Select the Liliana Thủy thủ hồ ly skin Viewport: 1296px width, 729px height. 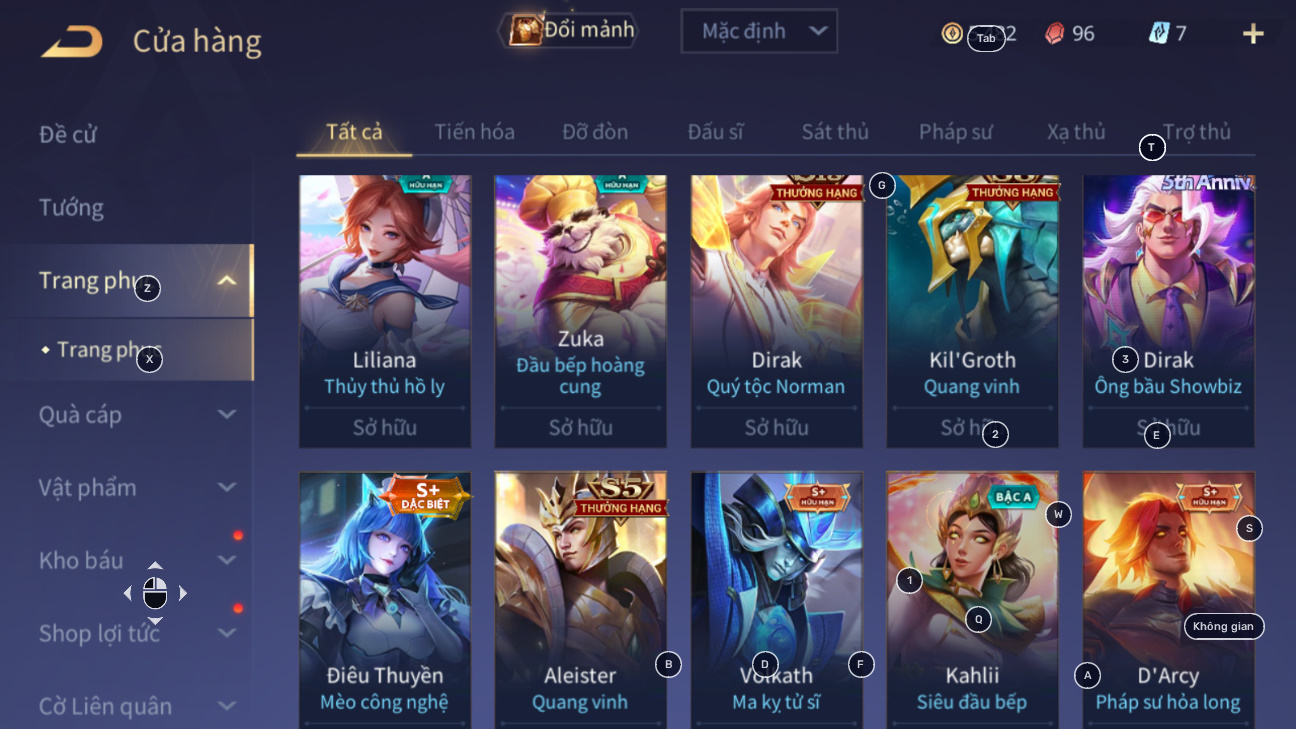[385, 311]
